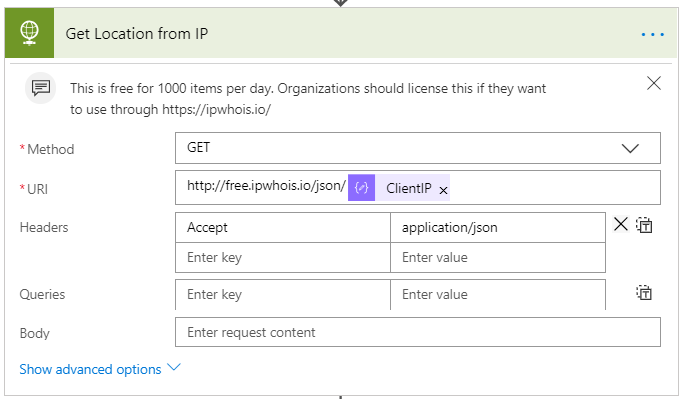The height and width of the screenshot is (399, 685).
Task: Delete the Accept header row
Action: point(620,225)
